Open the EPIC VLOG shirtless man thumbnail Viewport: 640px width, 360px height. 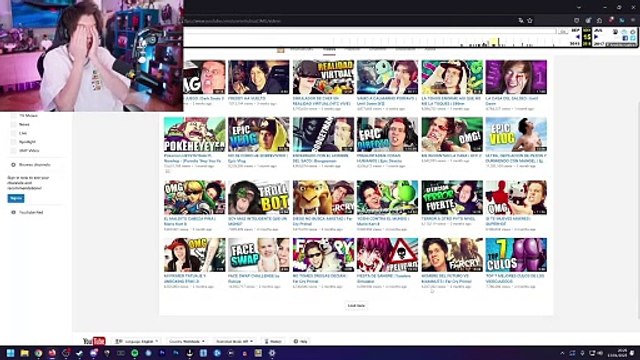(x=516, y=135)
